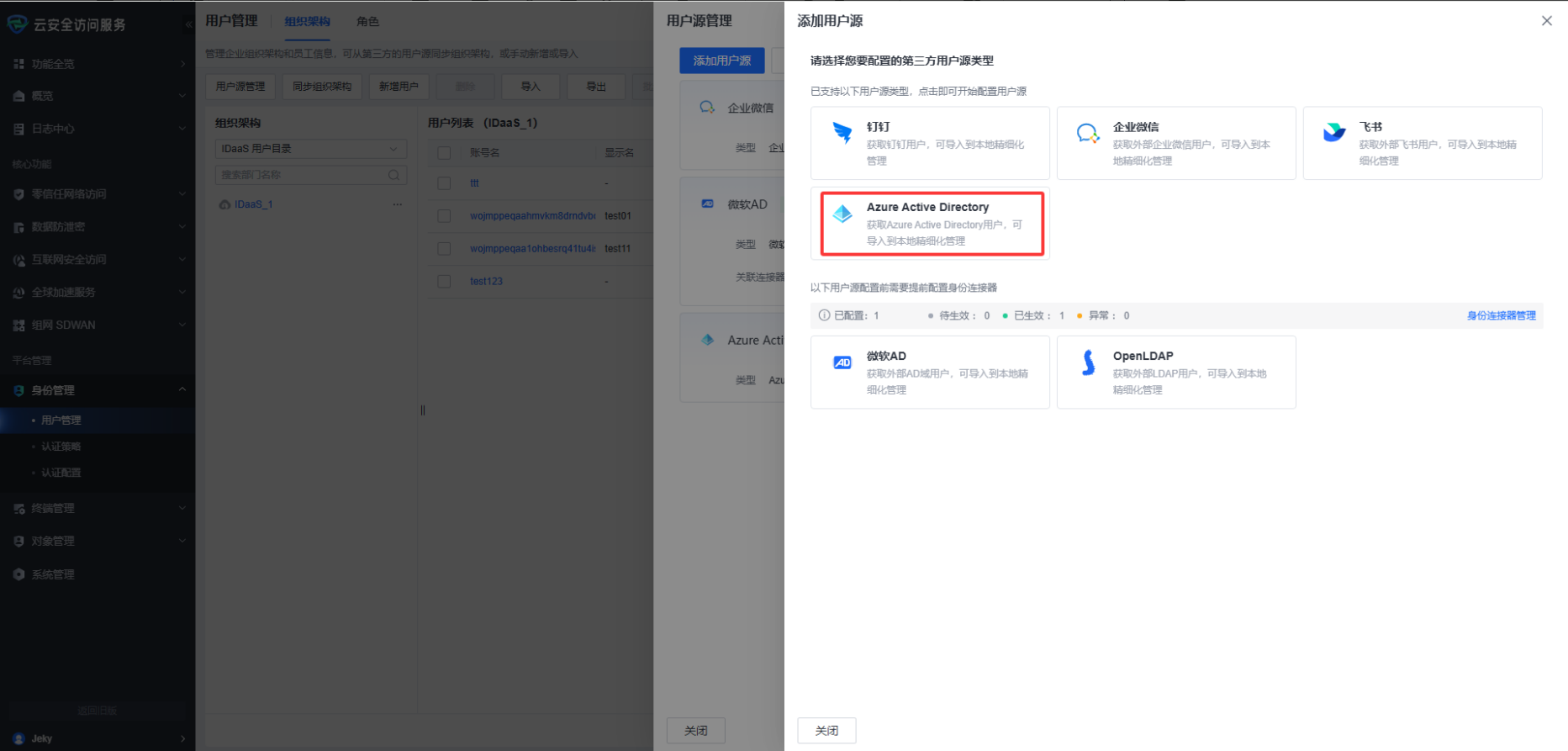The image size is (1568, 751).
Task: Click the 对象管理 icon in sidebar
Action: tap(18, 542)
